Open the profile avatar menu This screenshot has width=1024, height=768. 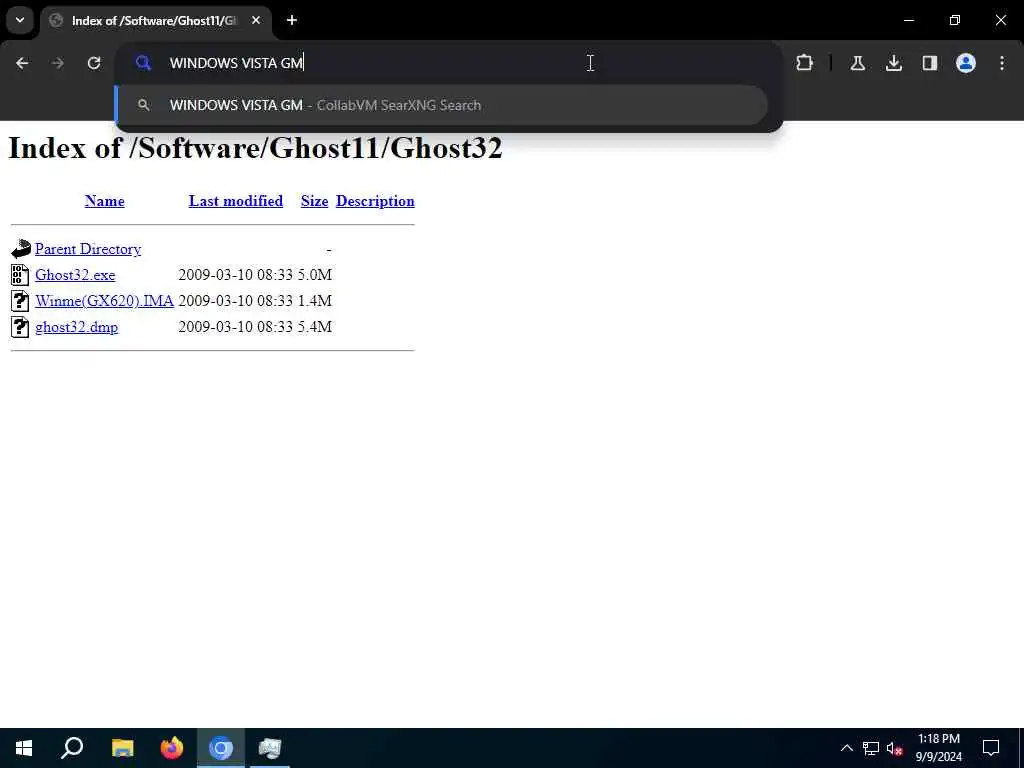click(x=965, y=63)
